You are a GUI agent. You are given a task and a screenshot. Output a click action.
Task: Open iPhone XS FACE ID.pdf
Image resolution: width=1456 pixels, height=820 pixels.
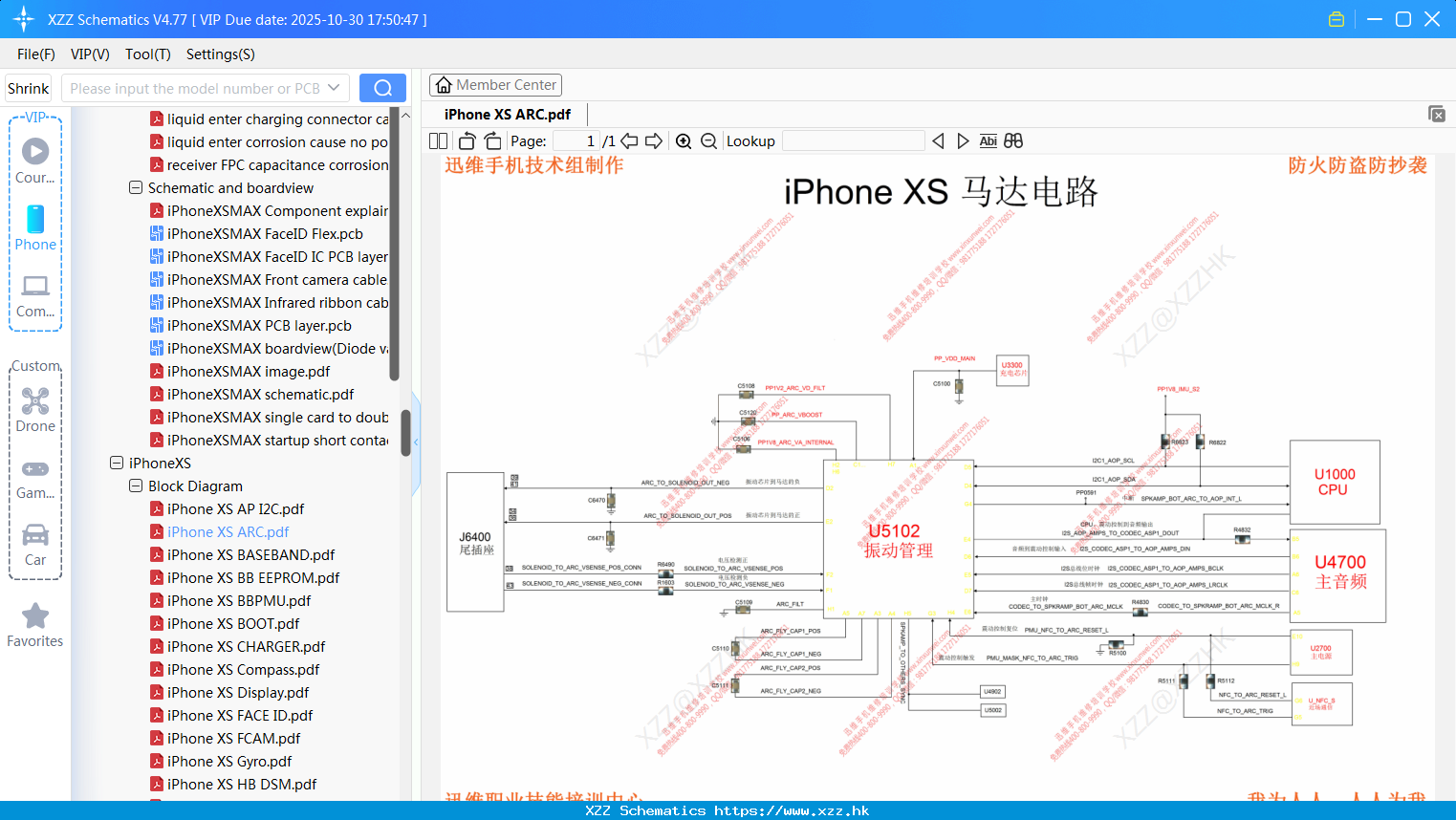[240, 715]
